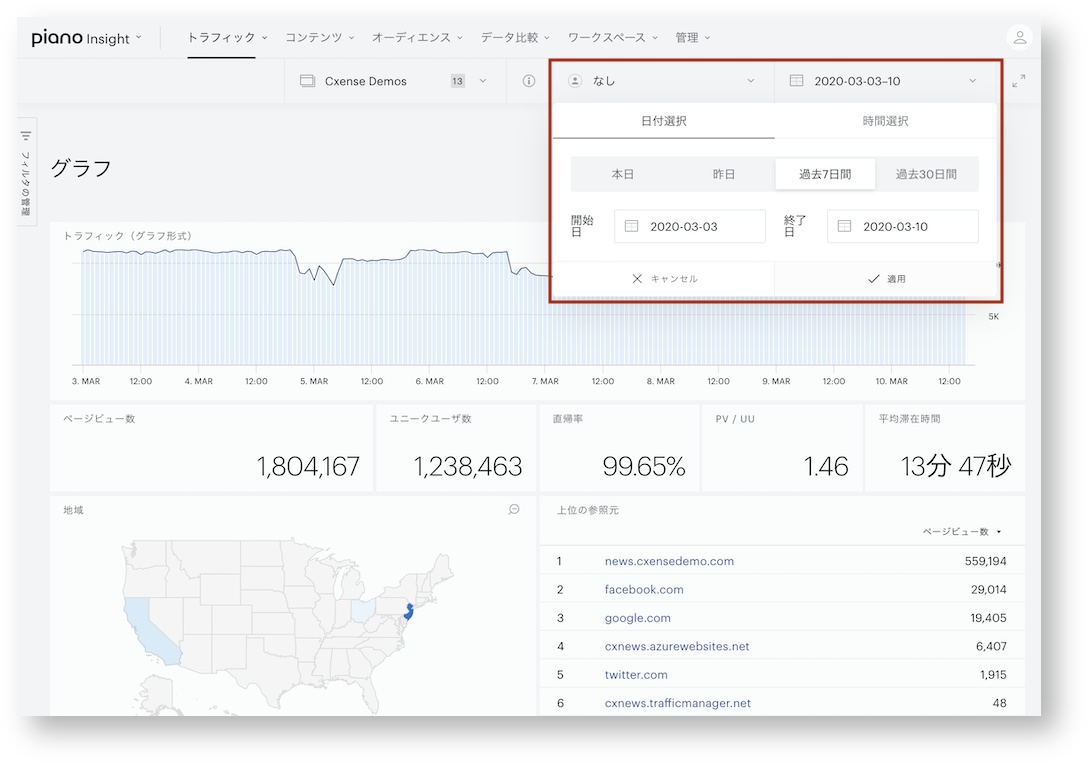1089x764 pixels.
Task: Switch to the 日付選択 tab
Action: pos(663,121)
